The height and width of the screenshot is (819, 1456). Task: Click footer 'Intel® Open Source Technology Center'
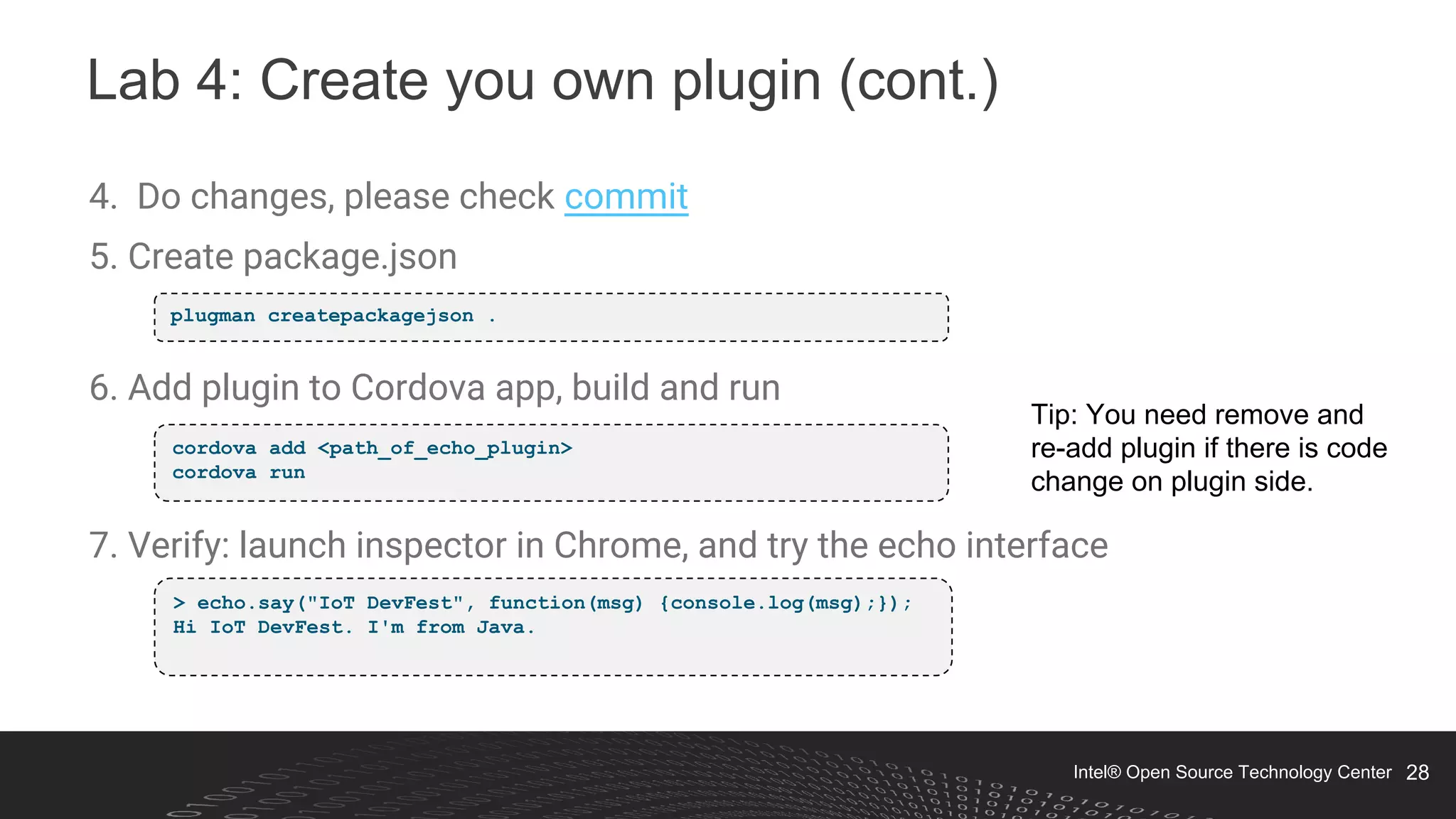(x=1232, y=773)
